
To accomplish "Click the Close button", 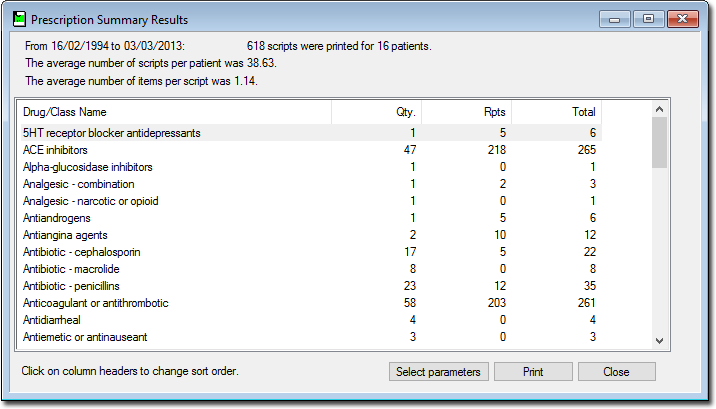I will click(x=616, y=372).
